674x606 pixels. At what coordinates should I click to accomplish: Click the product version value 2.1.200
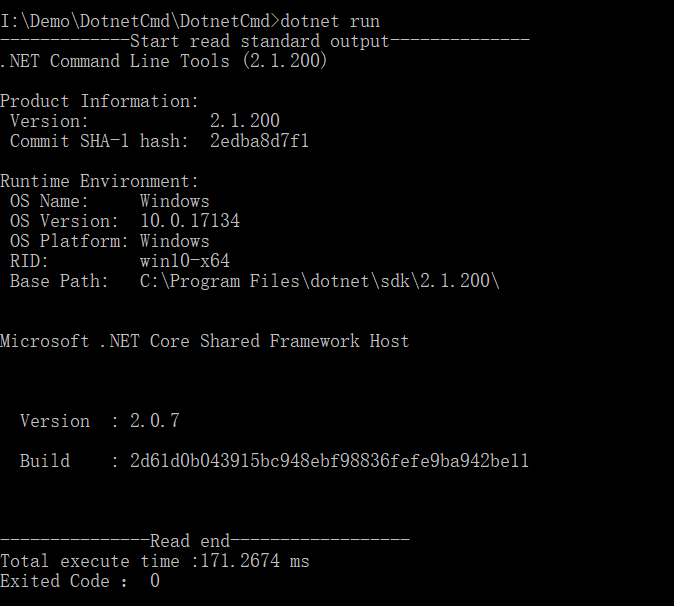point(245,121)
